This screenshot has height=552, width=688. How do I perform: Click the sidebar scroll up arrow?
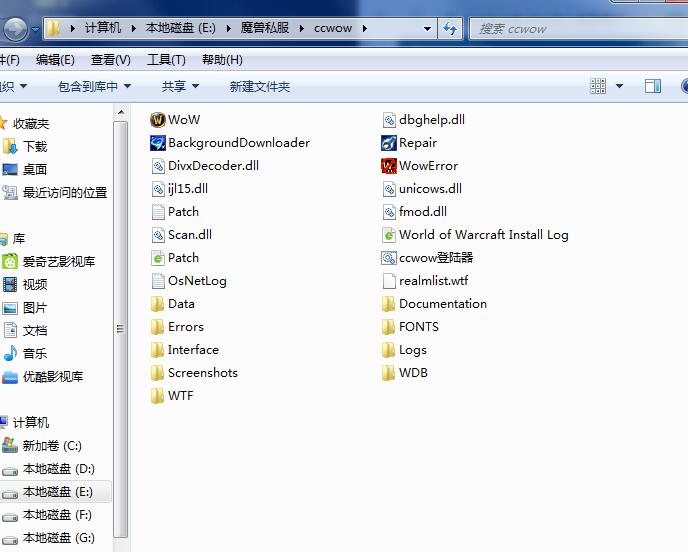pyautogui.click(x=121, y=112)
